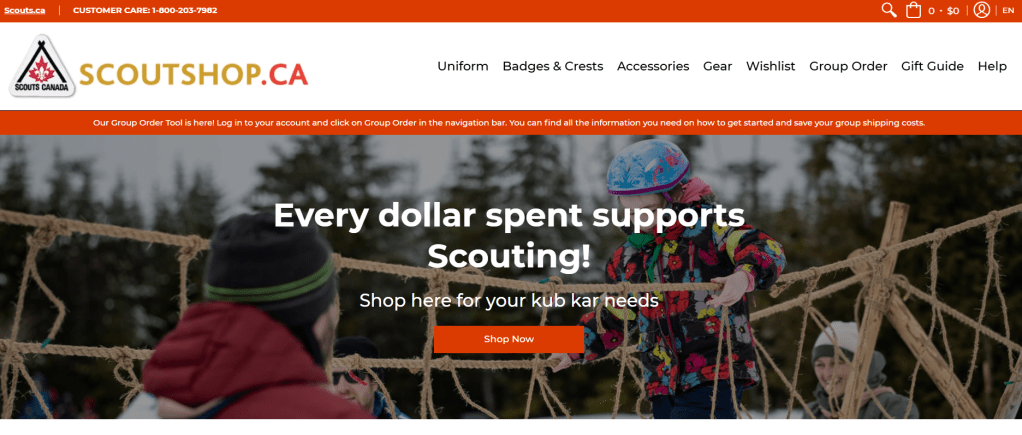Viewport: 1022px width, 435px height.
Task: Open the shopping bag cart icon
Action: point(913,10)
